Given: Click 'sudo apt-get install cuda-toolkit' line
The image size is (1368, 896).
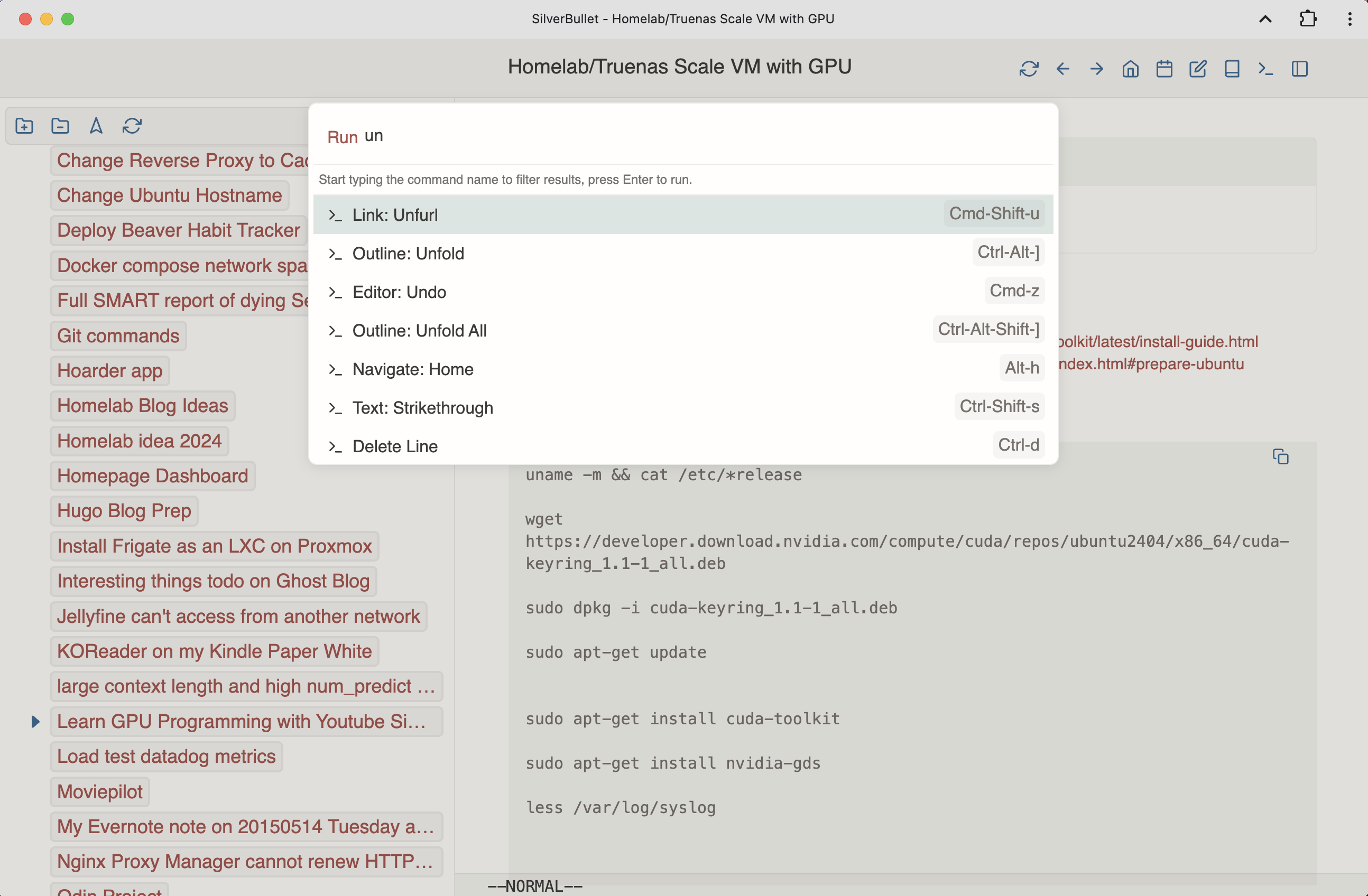Looking at the screenshot, I should (682, 718).
